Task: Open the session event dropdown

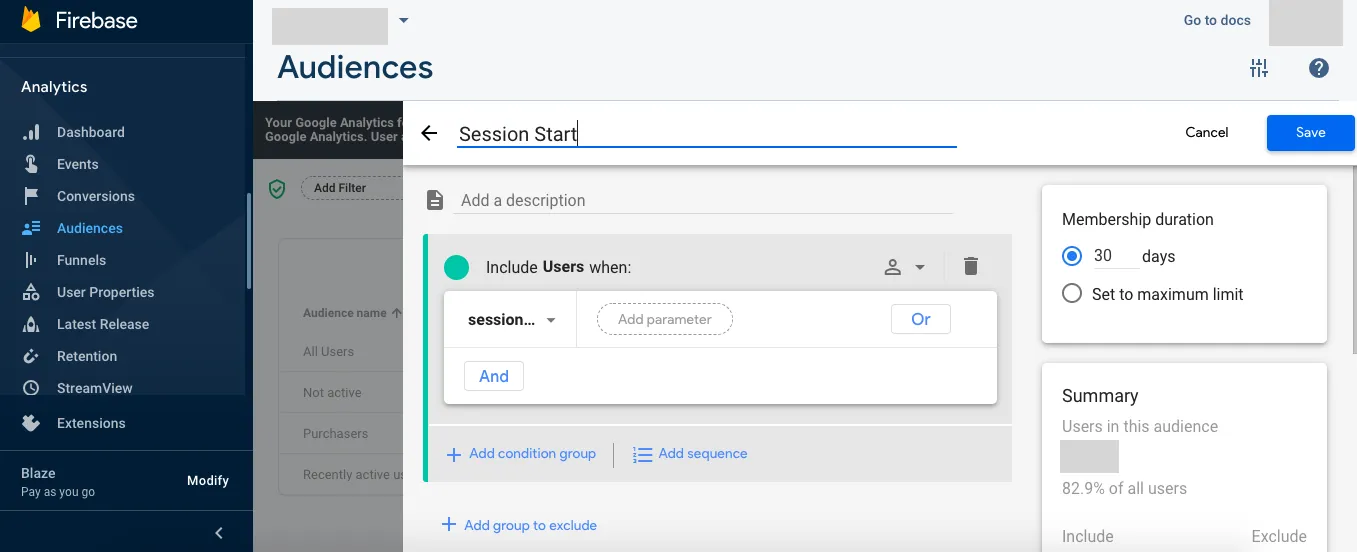Action: pyautogui.click(x=511, y=320)
